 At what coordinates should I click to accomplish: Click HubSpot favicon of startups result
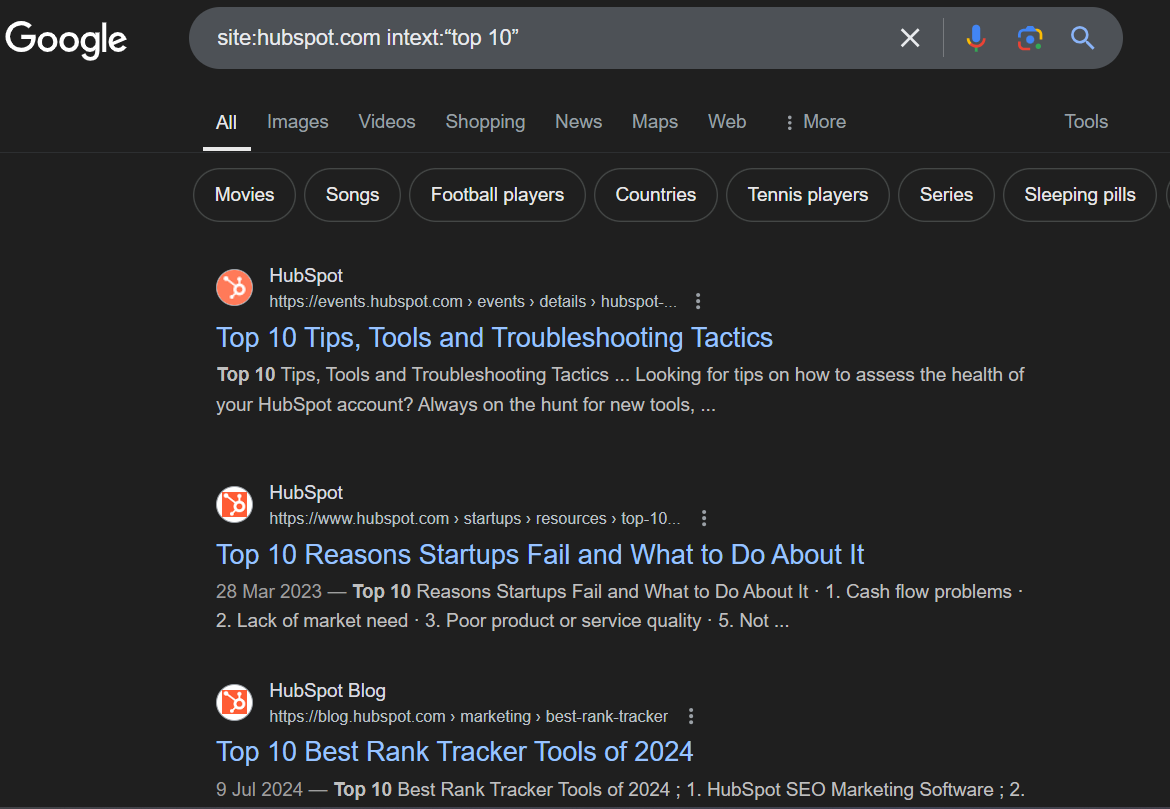[x=234, y=505]
